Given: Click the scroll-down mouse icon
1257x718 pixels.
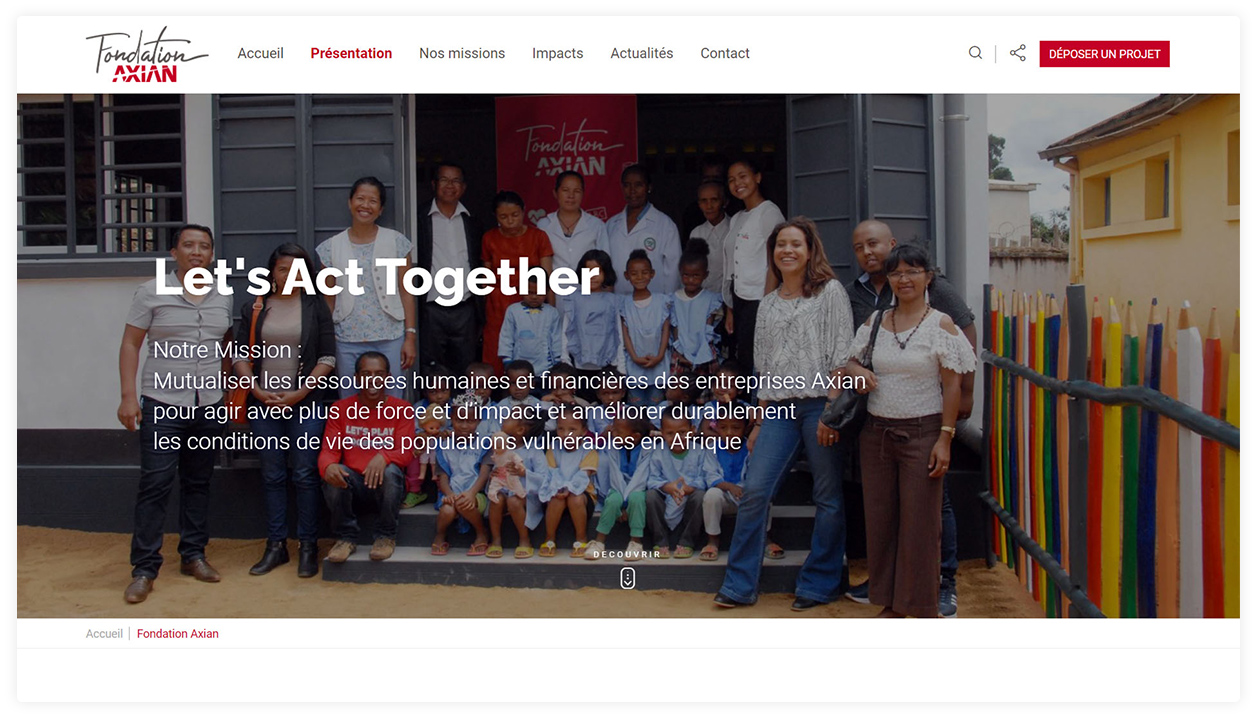Looking at the screenshot, I should 627,578.
